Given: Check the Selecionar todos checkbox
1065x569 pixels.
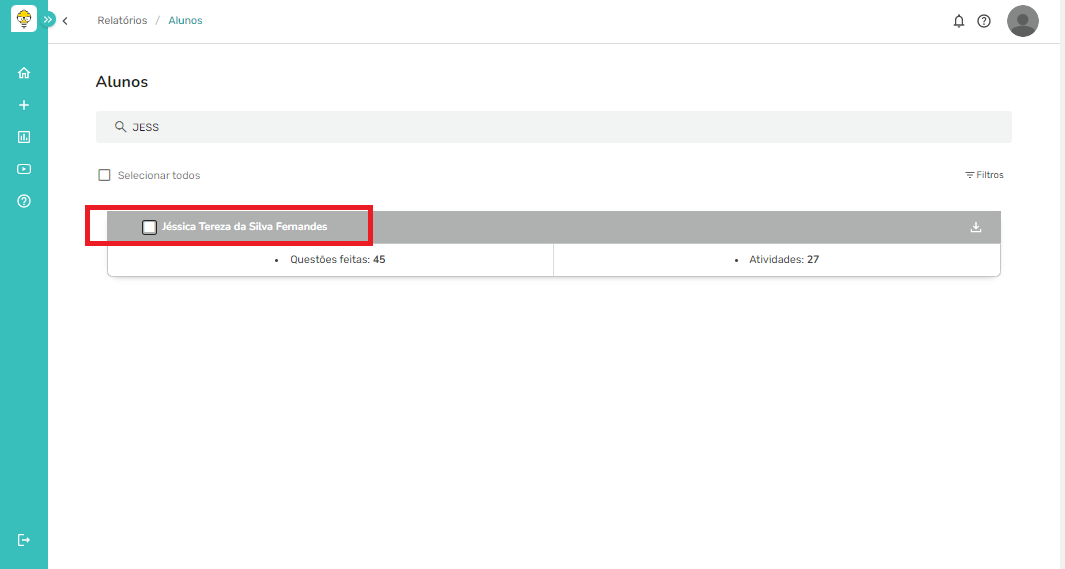Looking at the screenshot, I should click(104, 175).
